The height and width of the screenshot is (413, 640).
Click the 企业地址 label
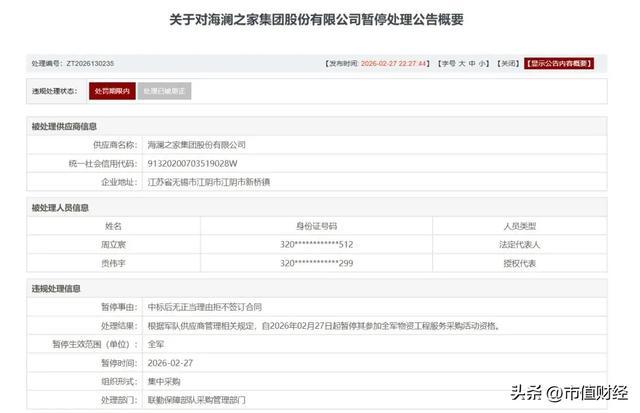click(119, 182)
